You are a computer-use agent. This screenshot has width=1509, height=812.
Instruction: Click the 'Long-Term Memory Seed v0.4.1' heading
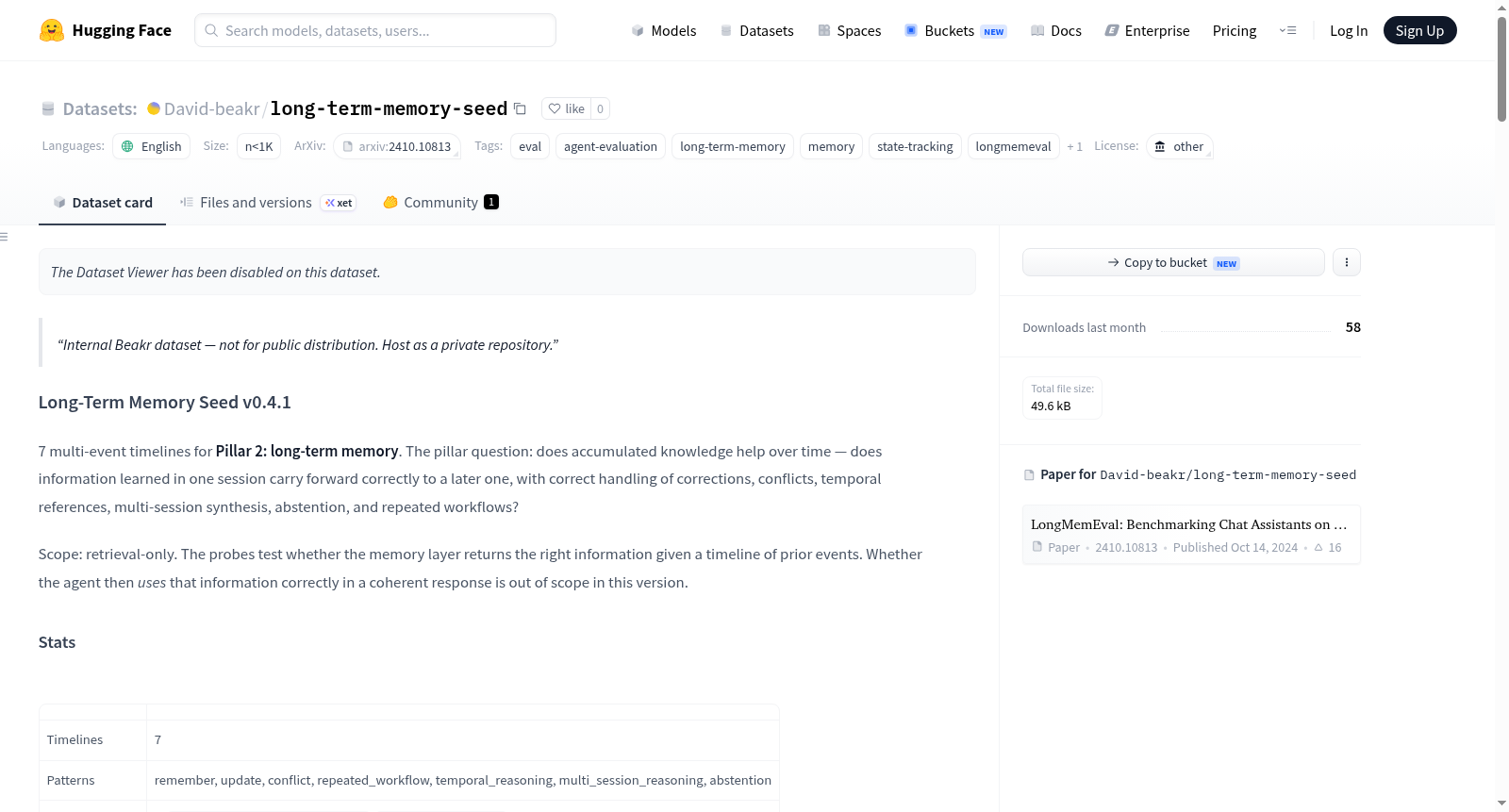[x=165, y=403]
